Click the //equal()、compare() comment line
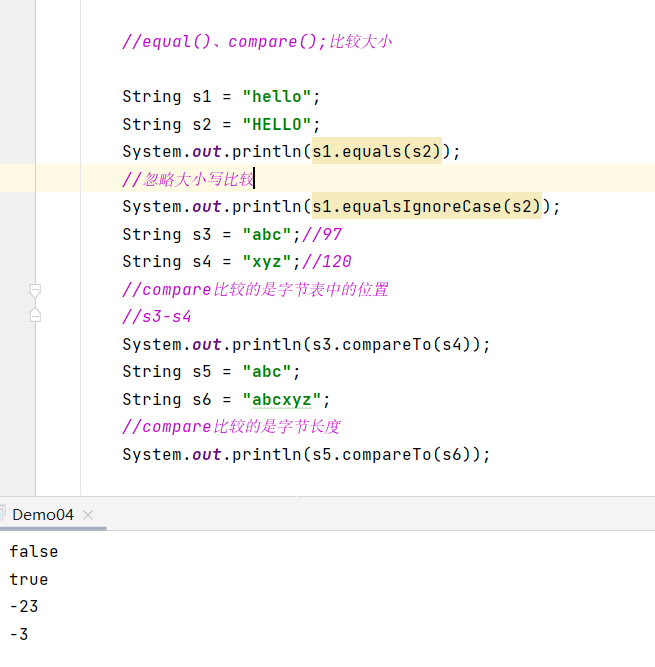This screenshot has height=667, width=655. 257,42
